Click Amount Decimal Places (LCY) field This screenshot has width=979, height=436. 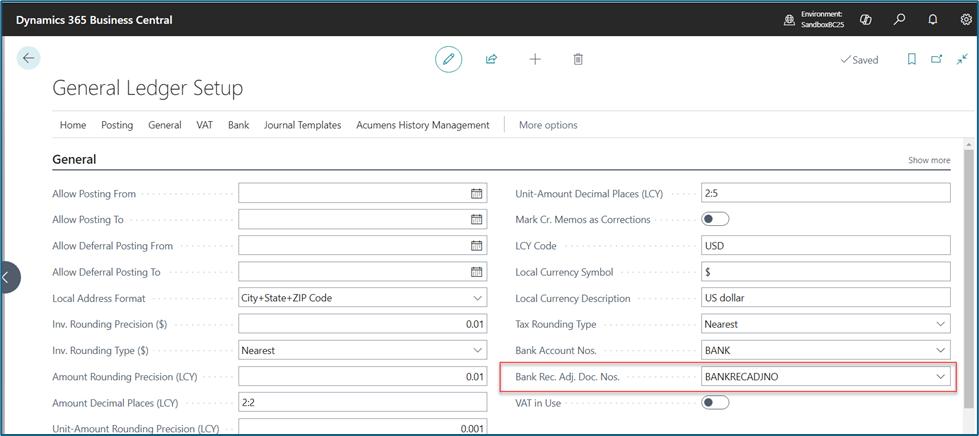tap(363, 403)
